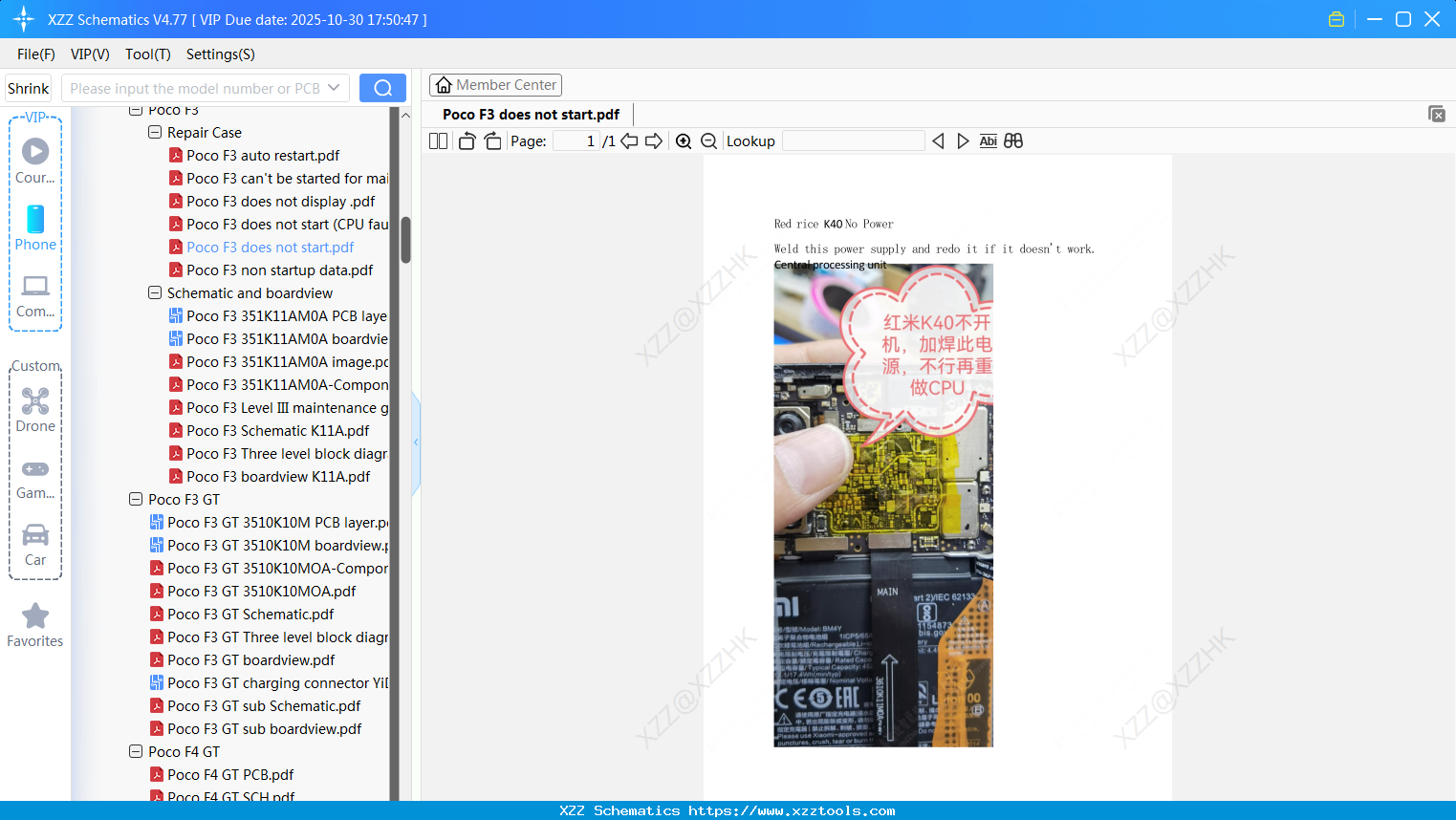Collapse the Poco F4 GT node
This screenshot has height=820, width=1456.
click(136, 752)
